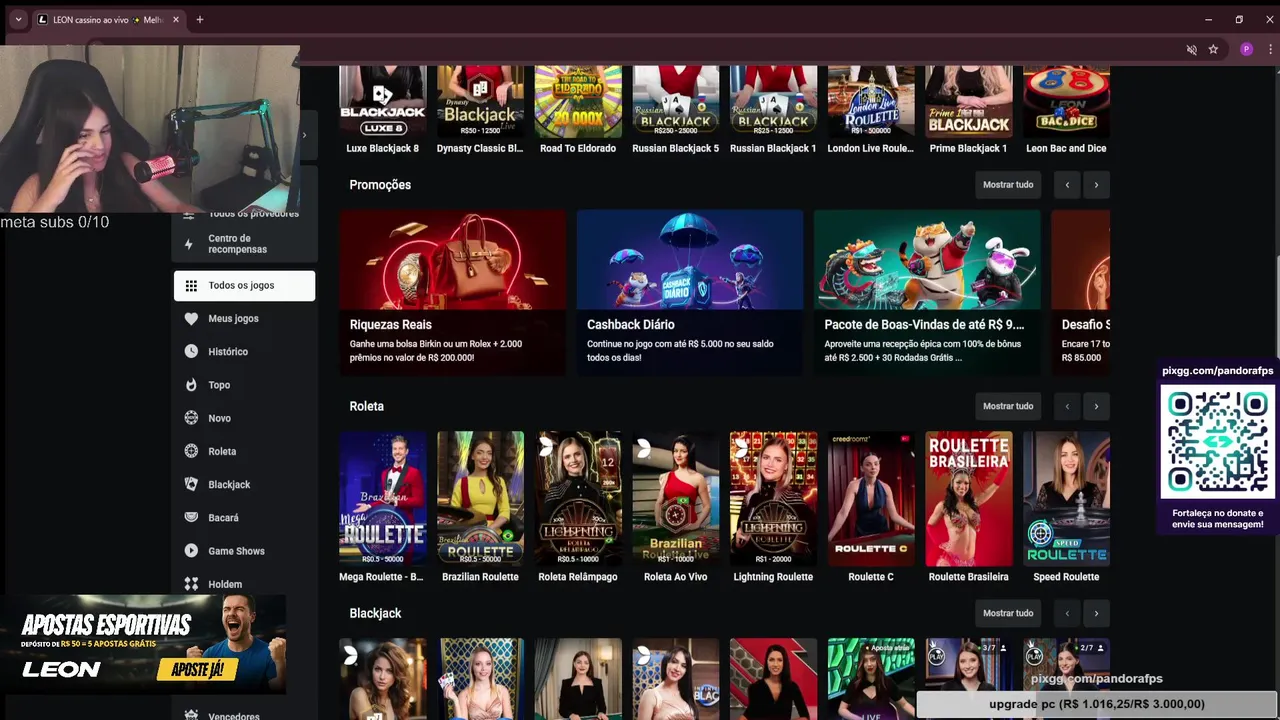Viewport: 1280px width, 720px height.
Task: Click the heart icon beside Meus jogos
Action: point(191,319)
